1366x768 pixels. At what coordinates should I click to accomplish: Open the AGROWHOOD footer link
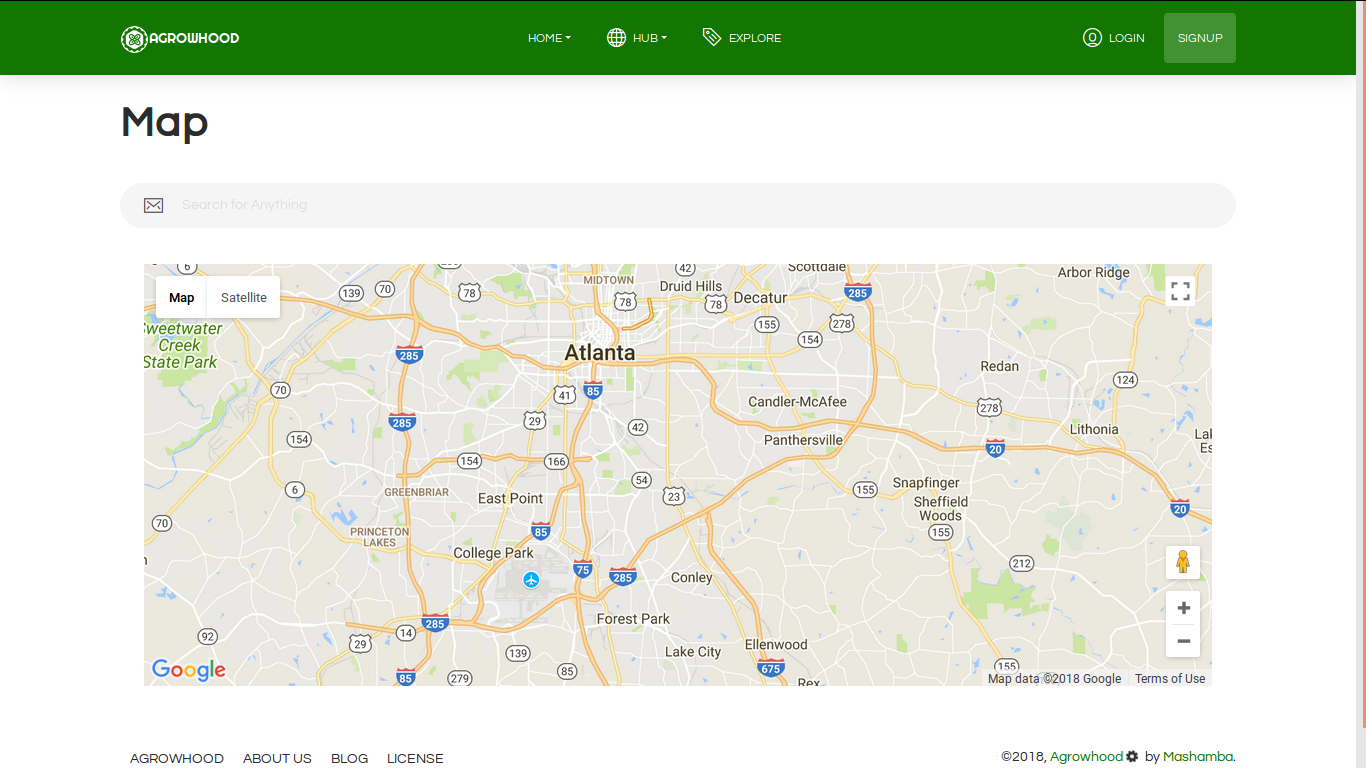pos(177,759)
